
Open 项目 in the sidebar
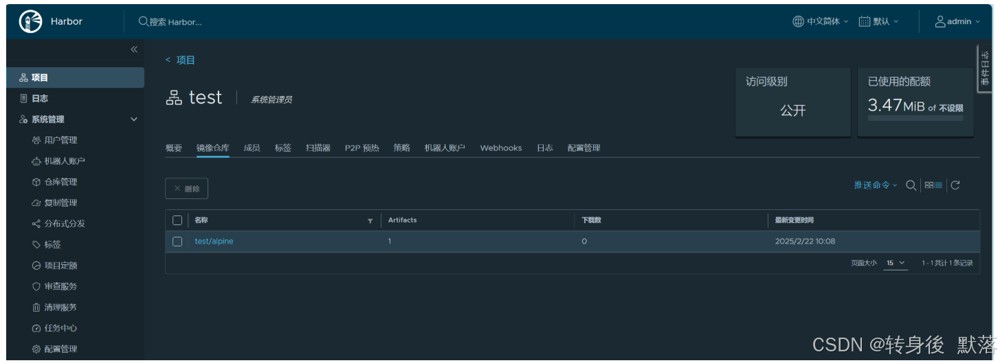pyautogui.click(x=75, y=77)
